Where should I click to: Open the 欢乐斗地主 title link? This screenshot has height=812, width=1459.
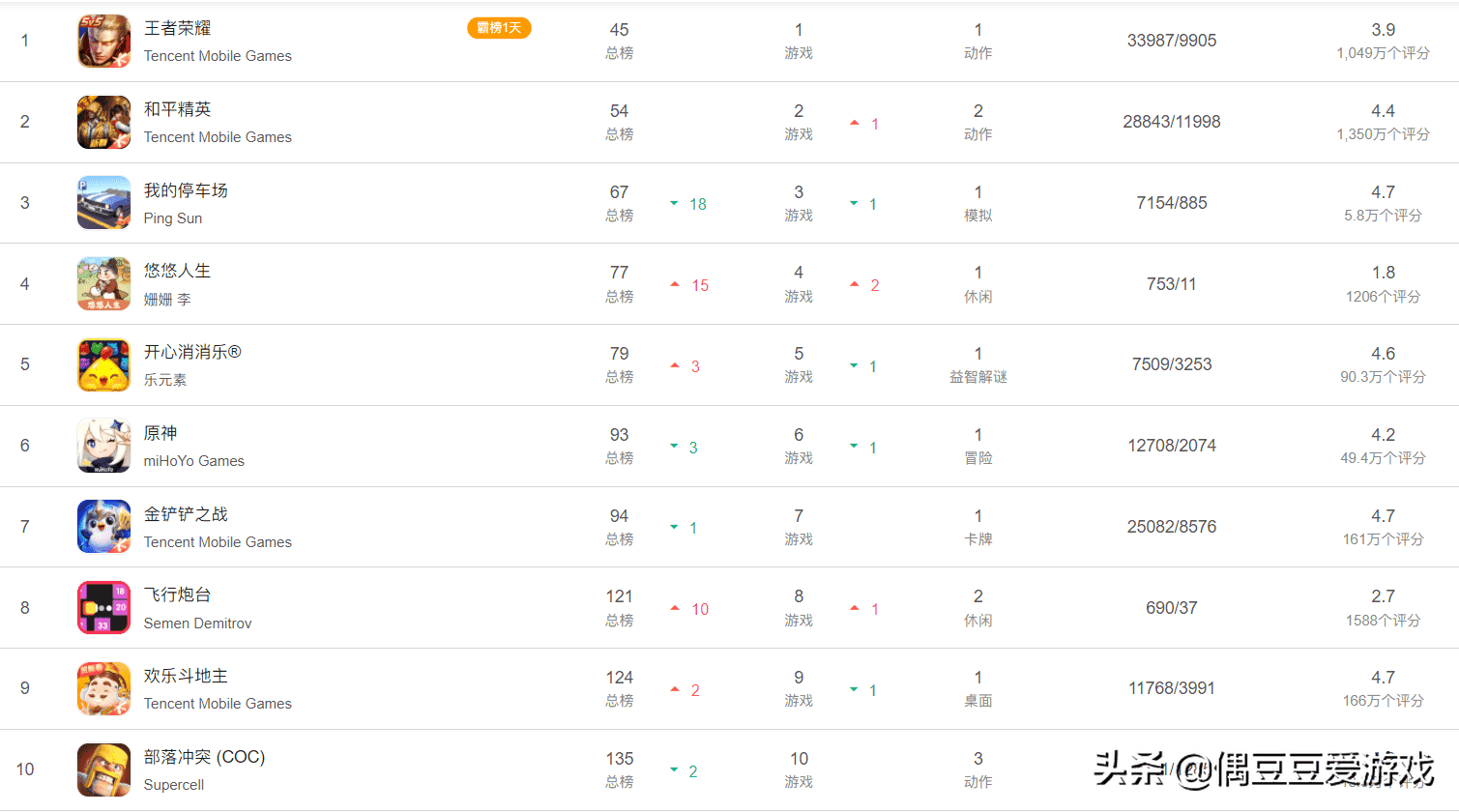tap(186, 676)
